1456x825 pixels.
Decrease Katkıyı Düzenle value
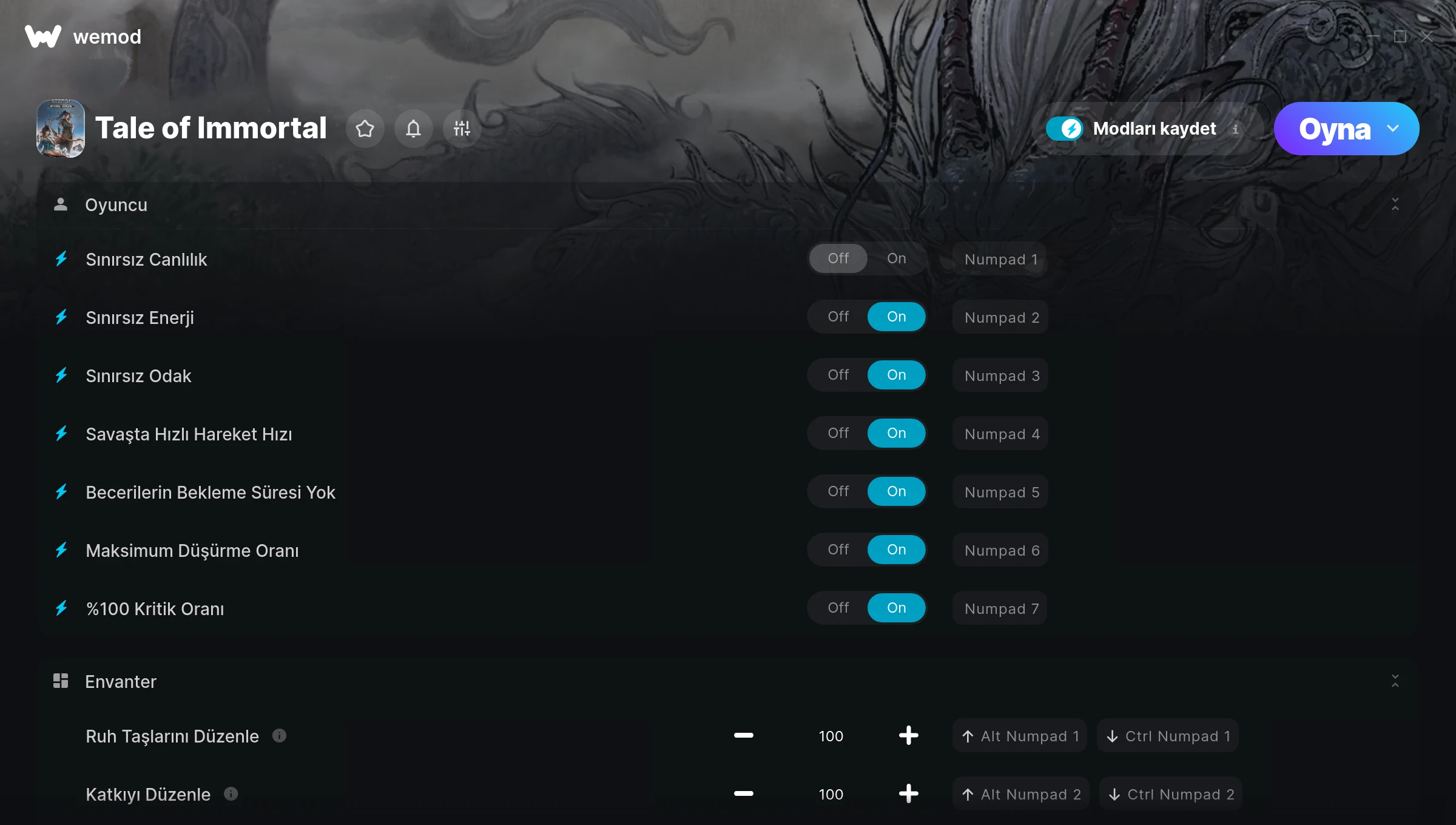pos(743,794)
